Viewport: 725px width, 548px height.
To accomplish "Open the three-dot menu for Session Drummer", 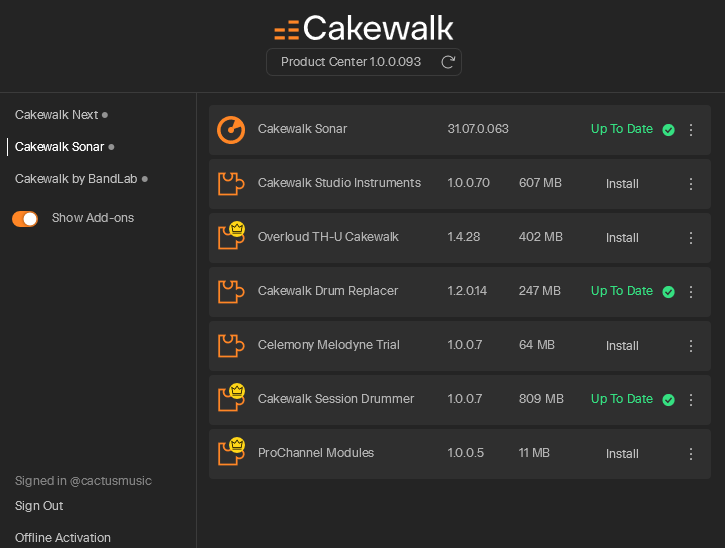I will click(x=691, y=400).
